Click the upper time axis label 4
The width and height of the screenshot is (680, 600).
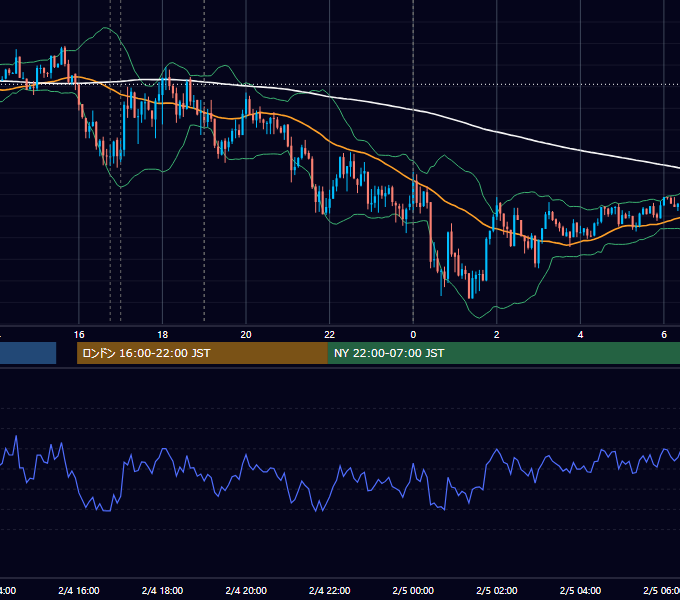pos(580,335)
